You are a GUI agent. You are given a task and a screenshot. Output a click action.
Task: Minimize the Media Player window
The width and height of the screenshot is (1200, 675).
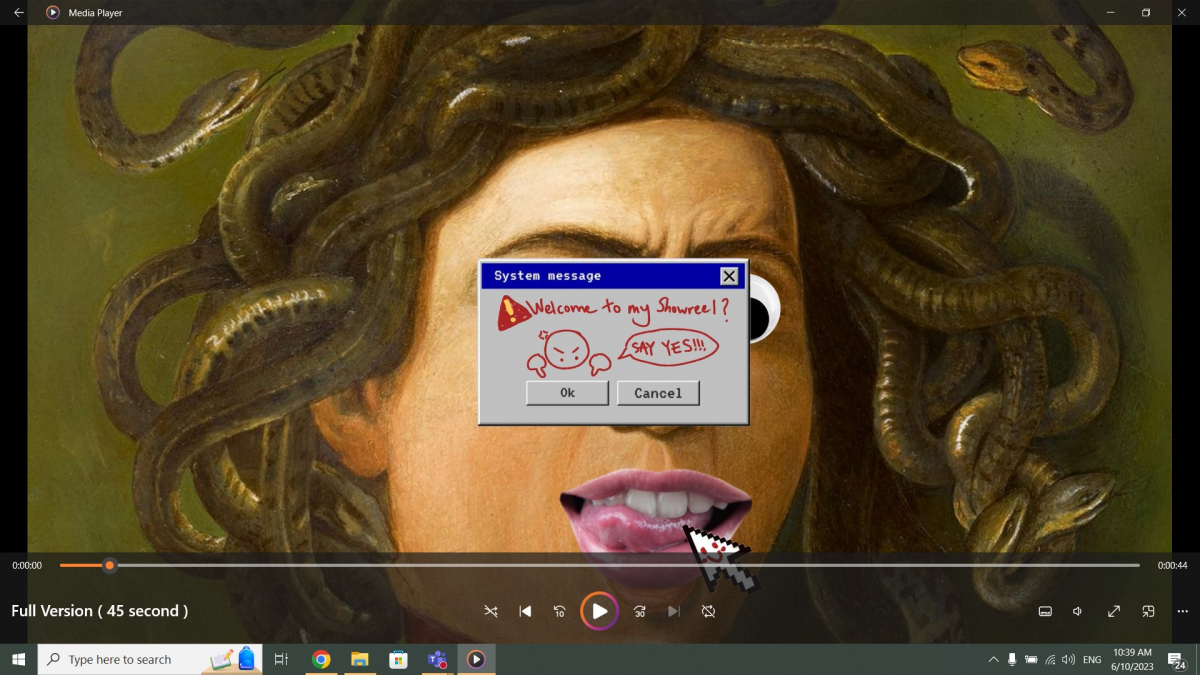[1111, 13]
